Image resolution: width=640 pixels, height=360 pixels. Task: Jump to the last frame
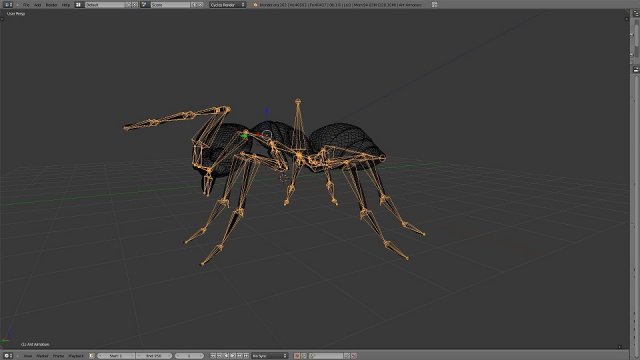click(x=246, y=356)
